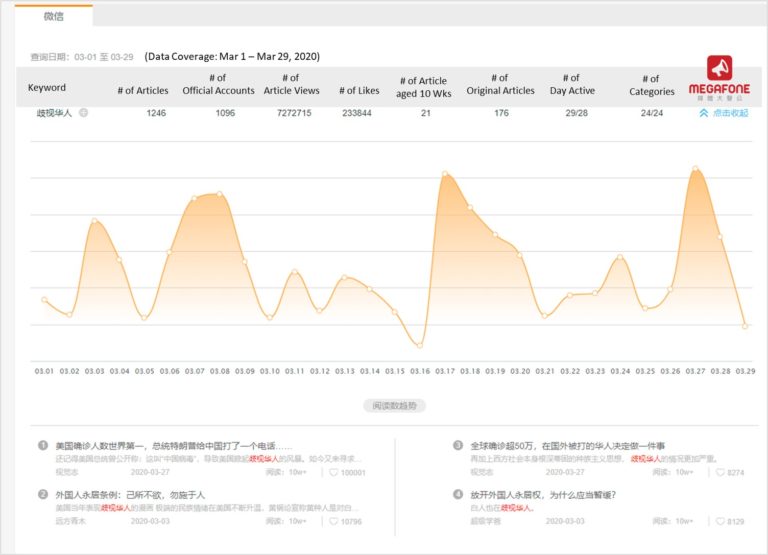The width and height of the screenshot is (768, 555).
Task: Click the 03.16 lowest data point
Action: coord(420,345)
